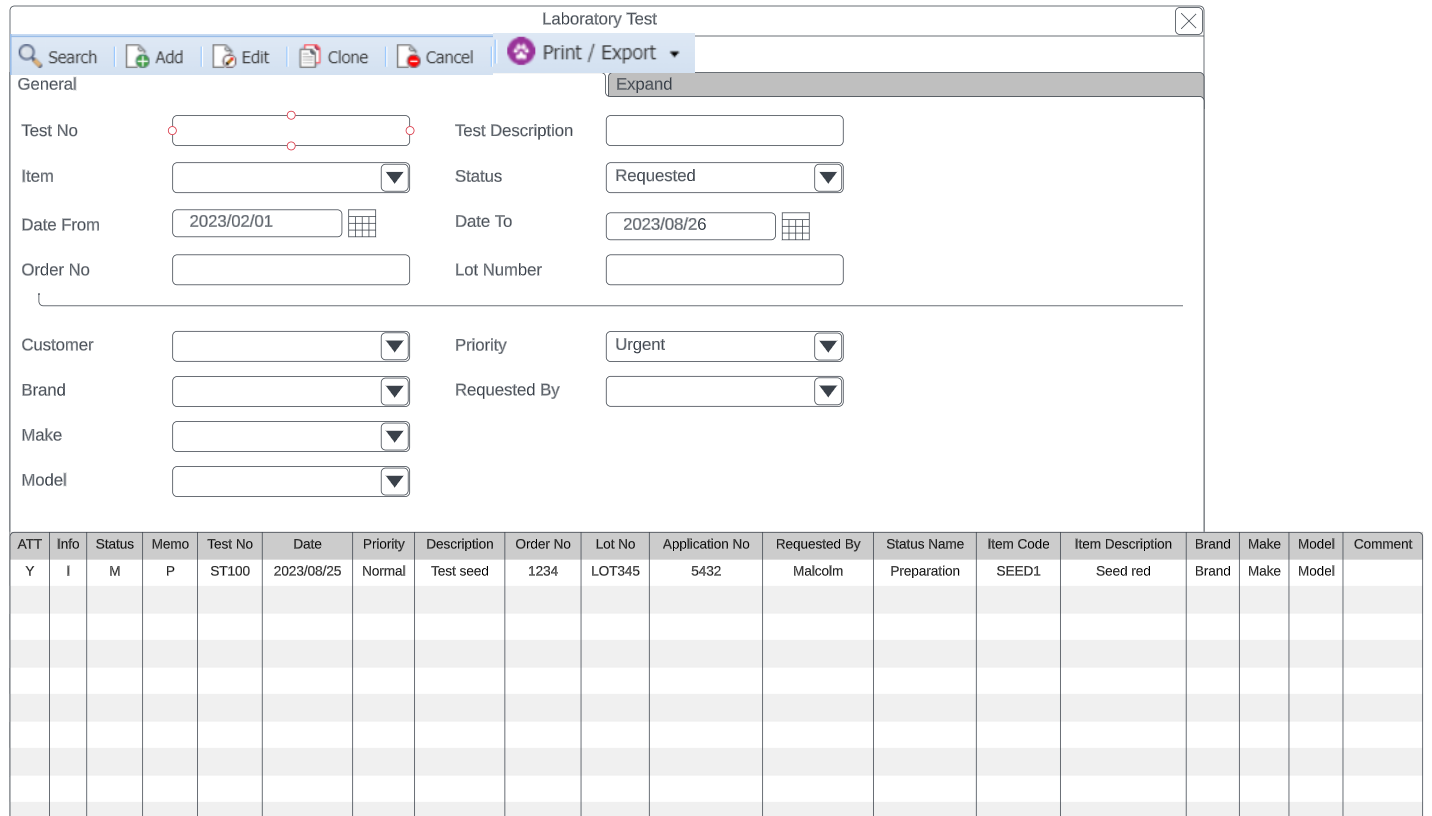The image size is (1432, 816).
Task: Close the Laboratory Test window
Action: click(1188, 21)
